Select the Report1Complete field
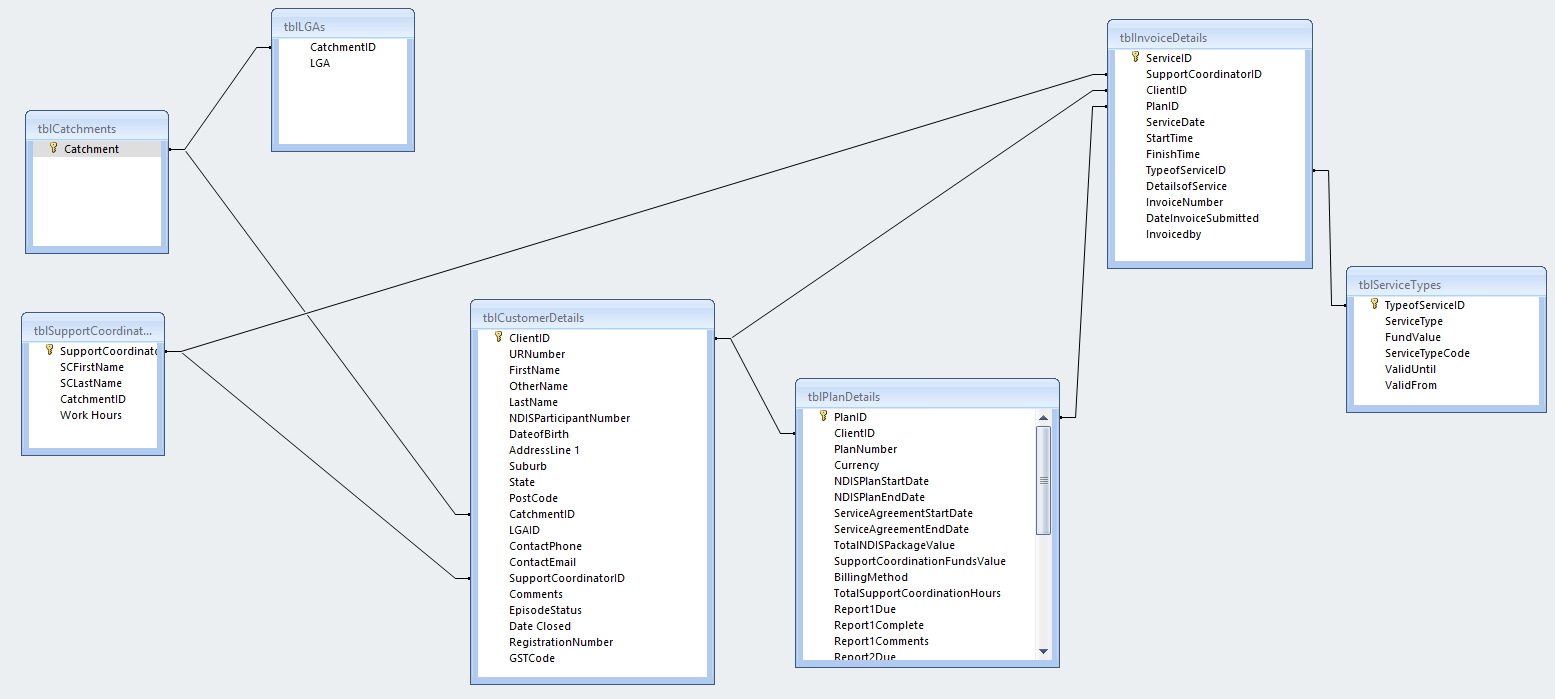Screen dimensions: 1555x699 pyautogui.click(x=879, y=625)
